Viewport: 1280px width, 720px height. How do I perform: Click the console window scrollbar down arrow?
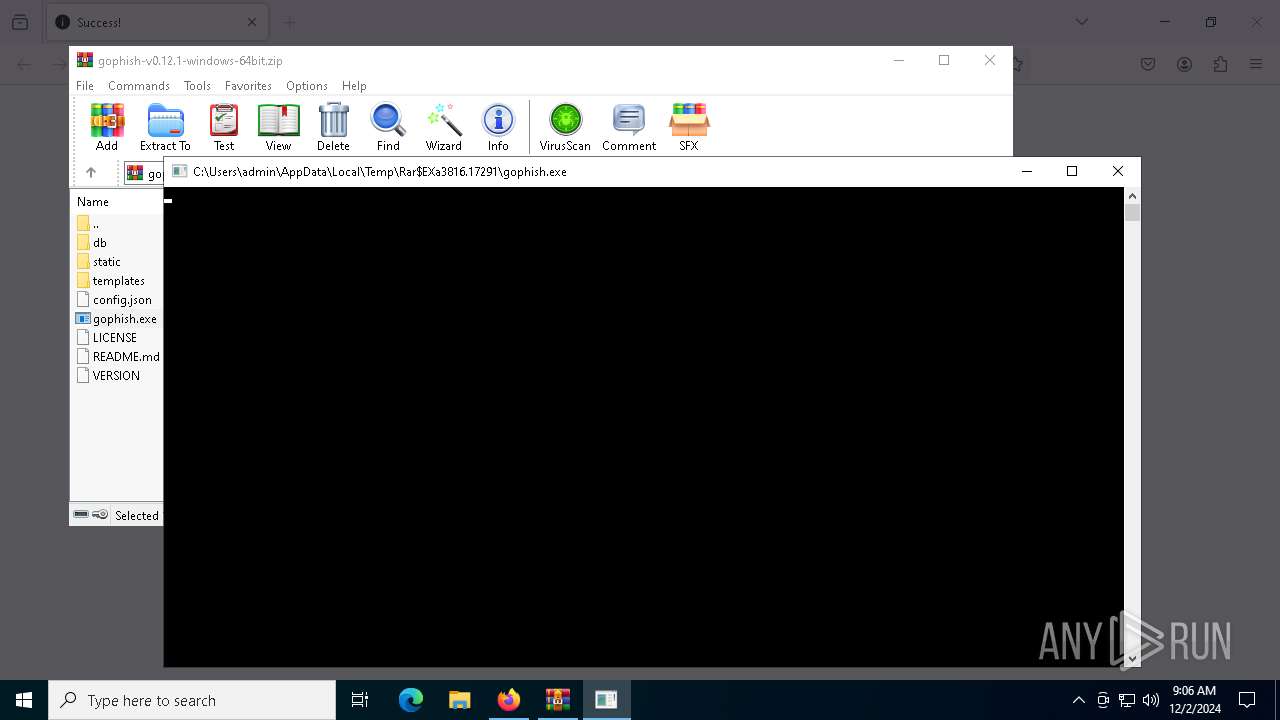click(1132, 659)
